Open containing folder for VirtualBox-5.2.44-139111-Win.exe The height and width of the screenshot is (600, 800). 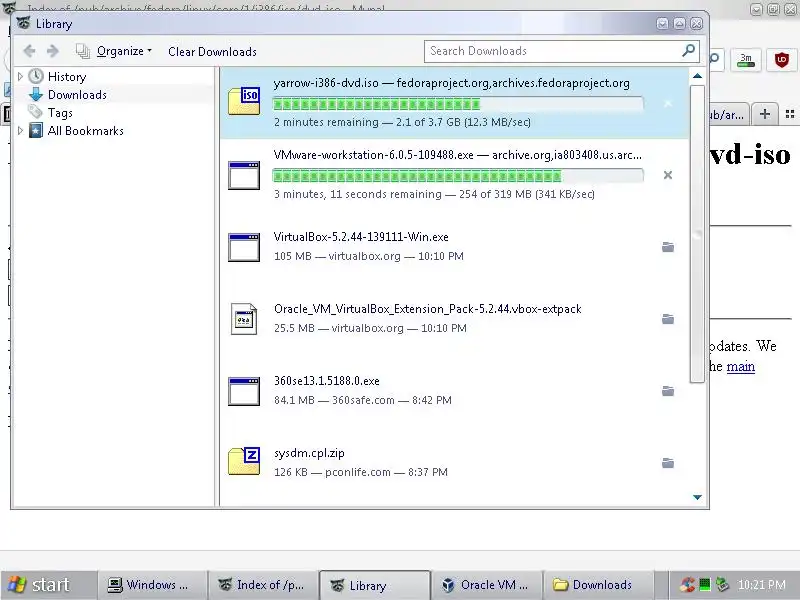tap(668, 247)
